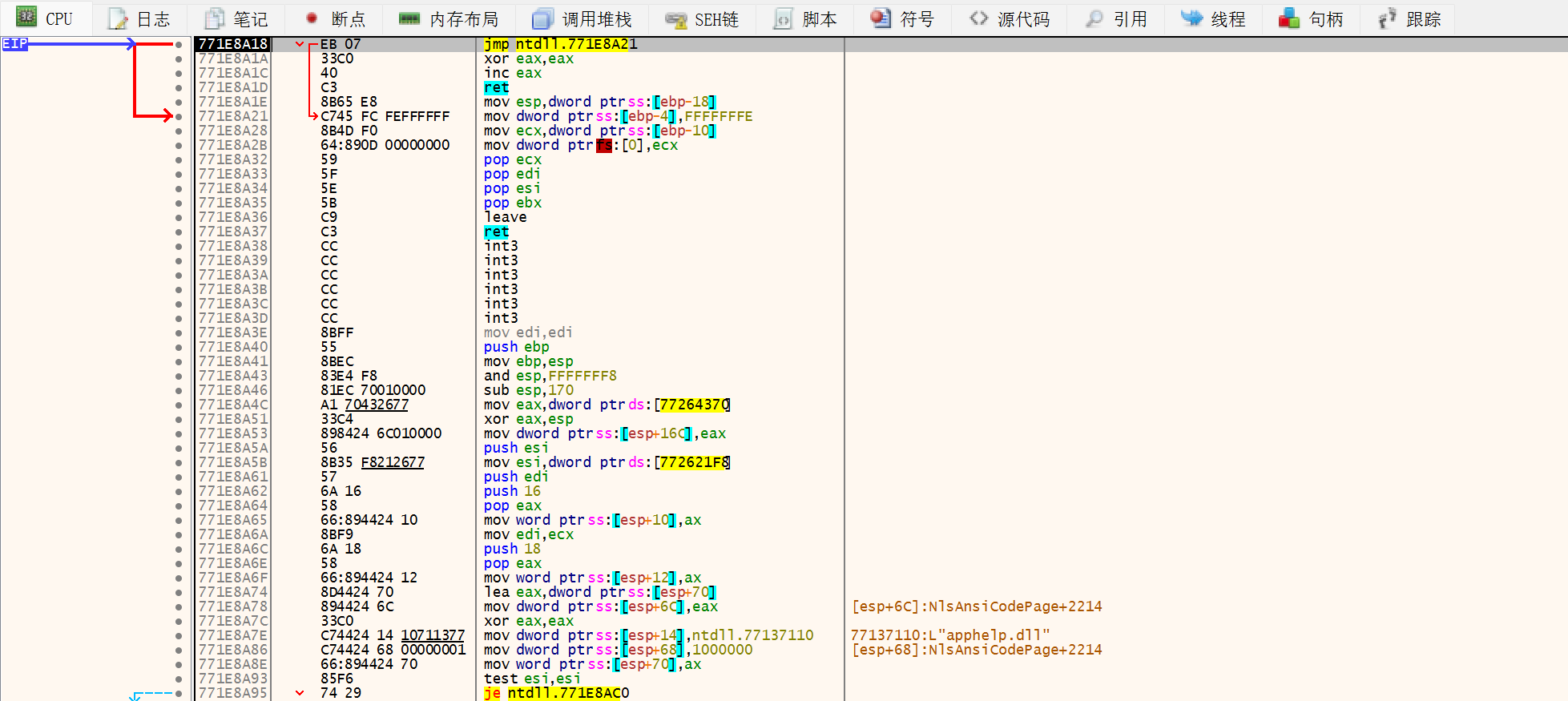1568x701 pixels.
Task: Click instruction and esp,FFFFFFF8
Action: tap(550, 376)
